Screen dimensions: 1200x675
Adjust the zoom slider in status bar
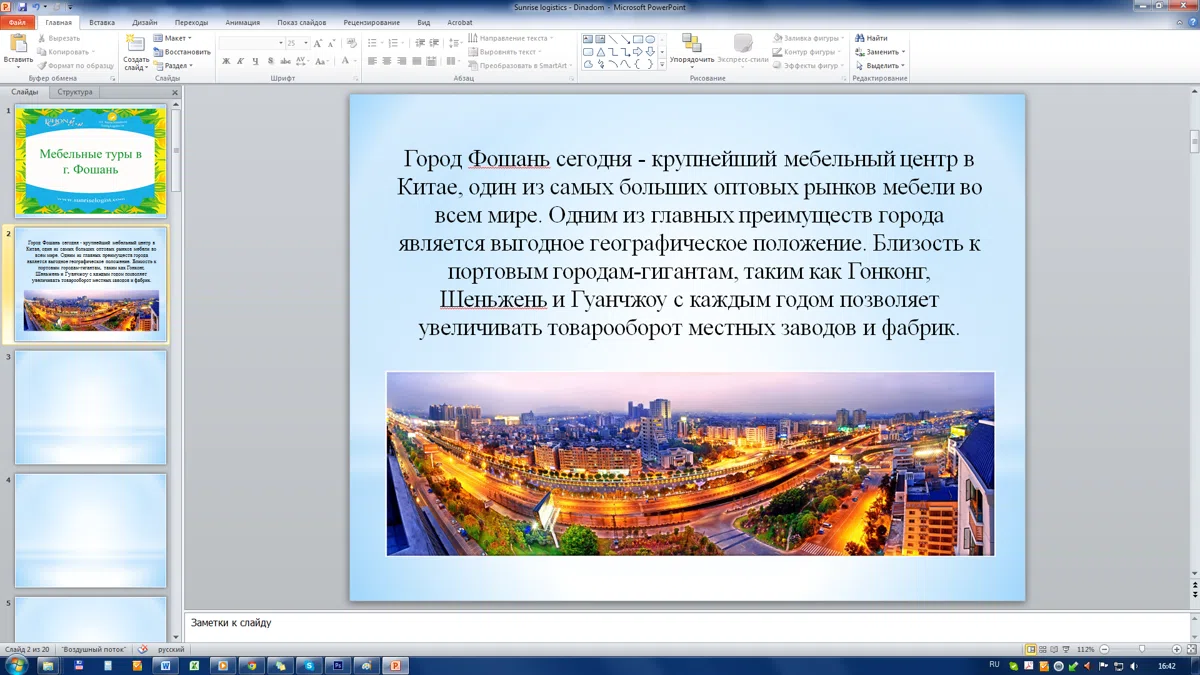point(1142,649)
